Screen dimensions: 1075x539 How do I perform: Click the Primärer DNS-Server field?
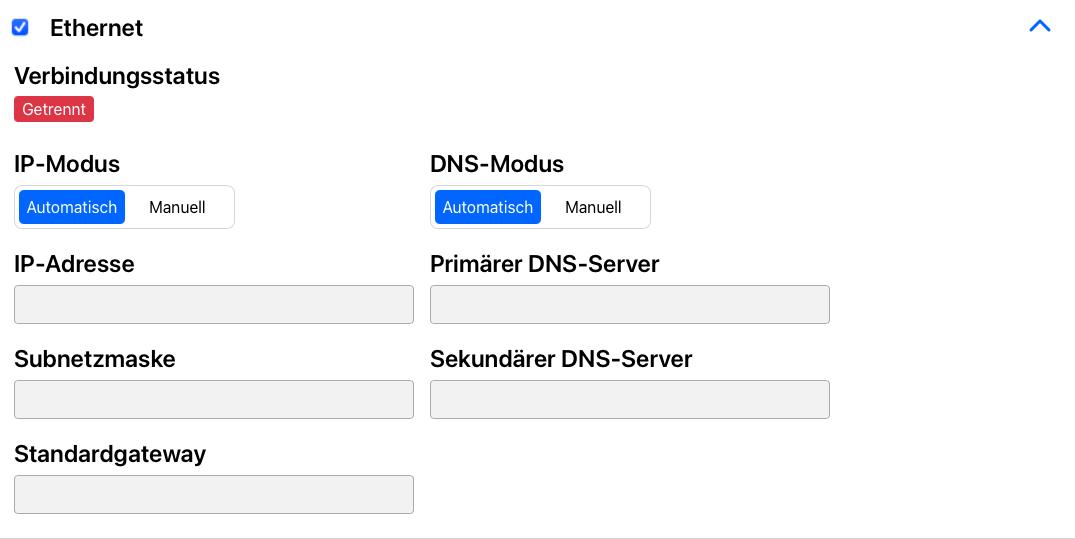click(629, 304)
